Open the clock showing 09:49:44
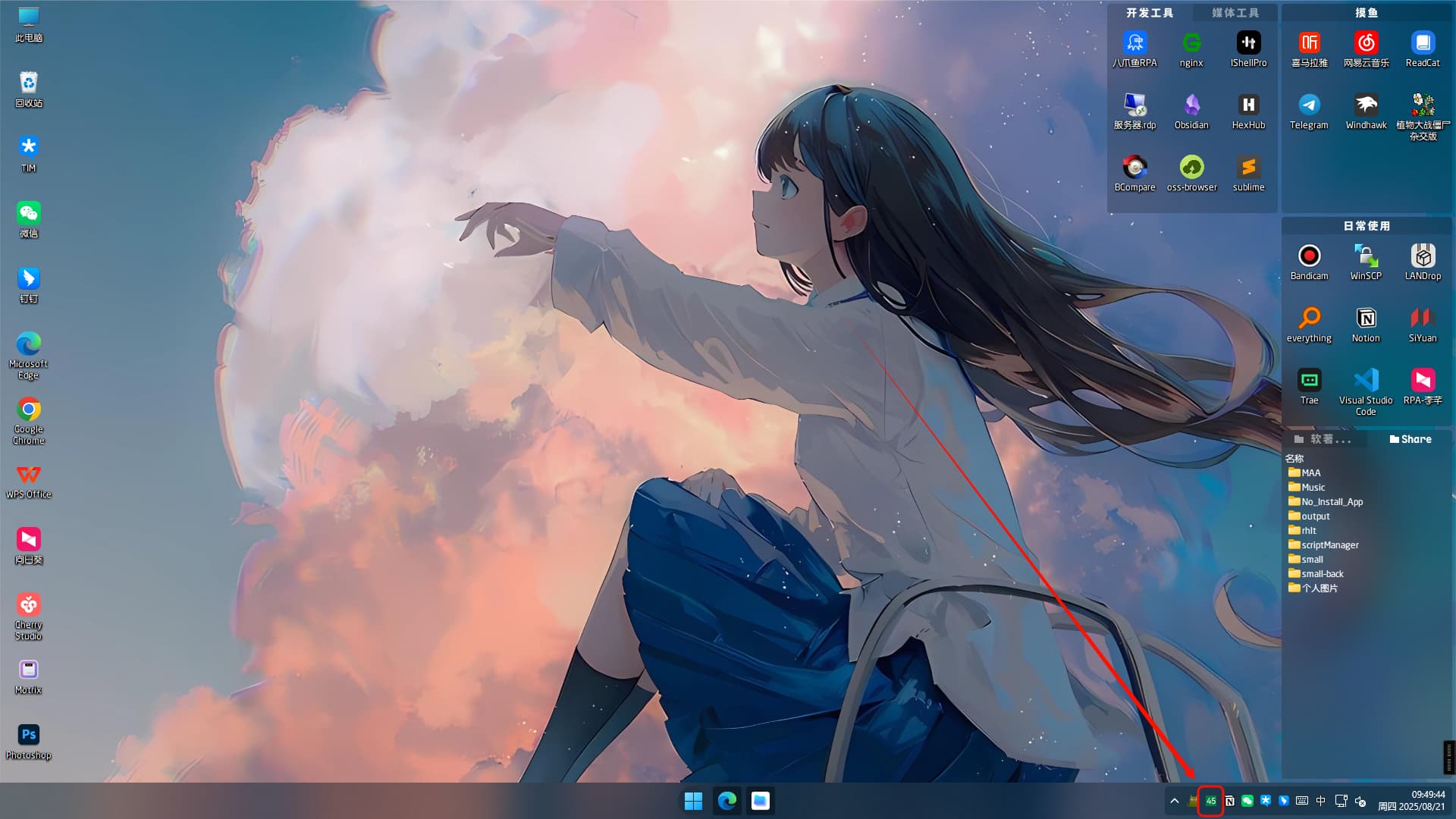This screenshot has width=1456, height=819. point(1411,801)
